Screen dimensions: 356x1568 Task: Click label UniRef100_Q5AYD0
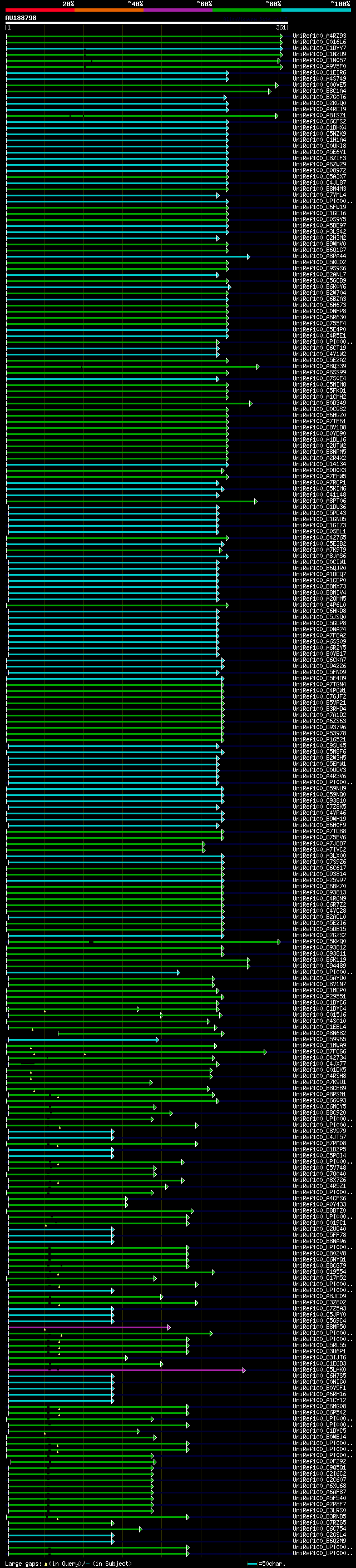click(x=319, y=979)
